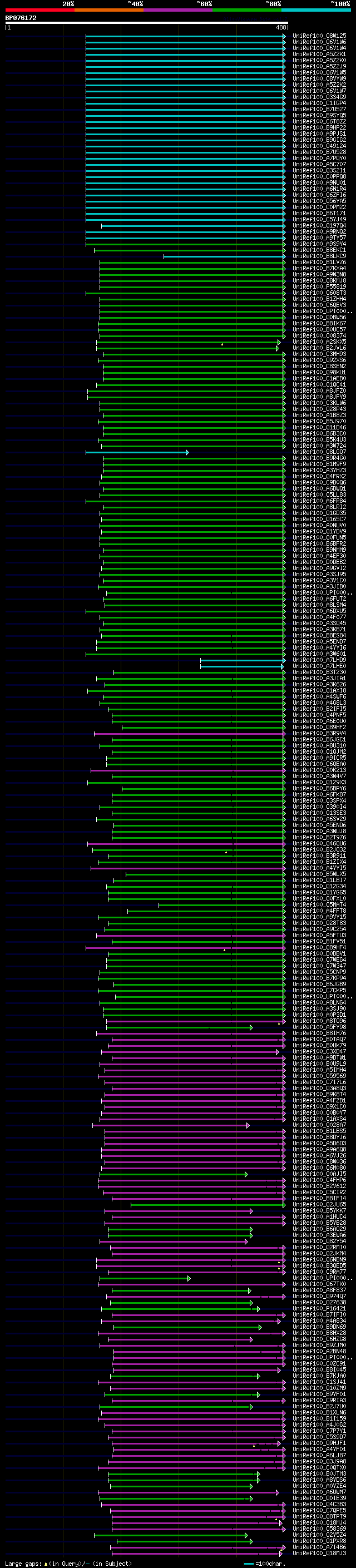Click the purple ~60% identity legend segment
The image size is (356, 1568).
coord(179,10)
